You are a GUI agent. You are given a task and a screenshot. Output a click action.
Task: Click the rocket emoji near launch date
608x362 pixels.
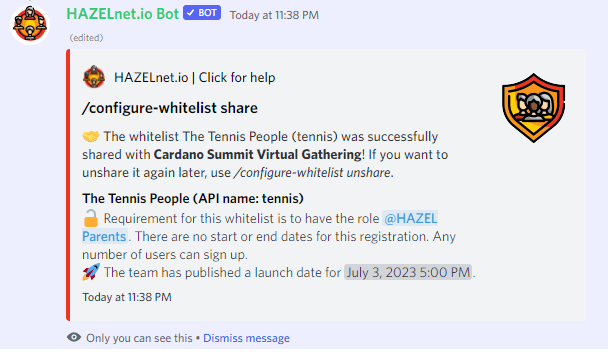tap(91, 272)
